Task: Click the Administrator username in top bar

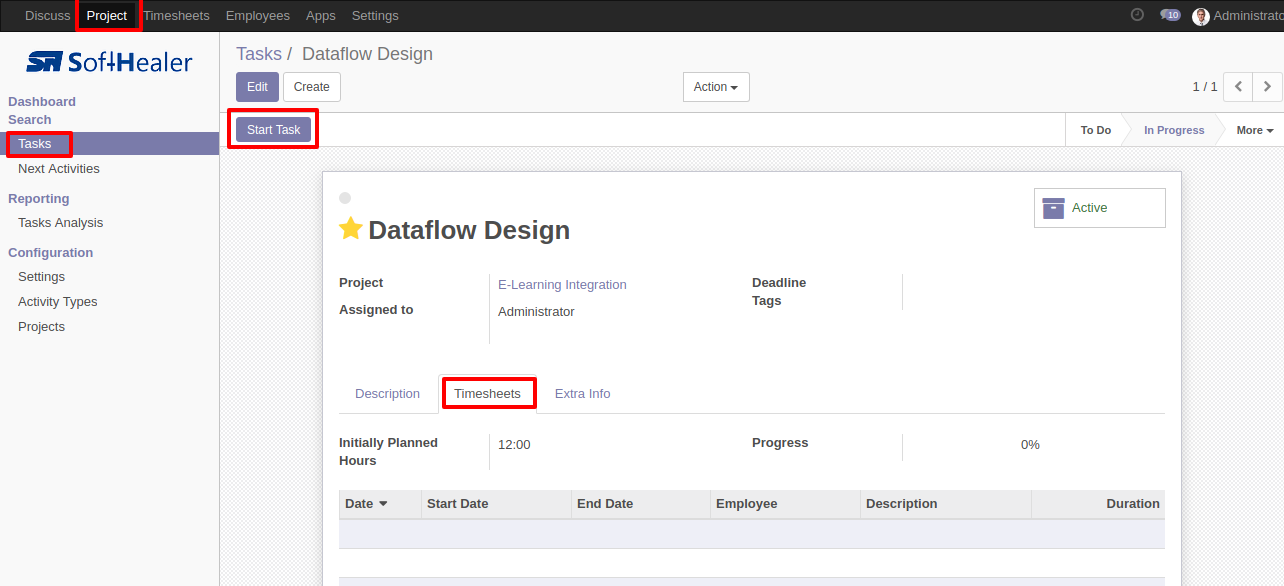Action: 1247,16
